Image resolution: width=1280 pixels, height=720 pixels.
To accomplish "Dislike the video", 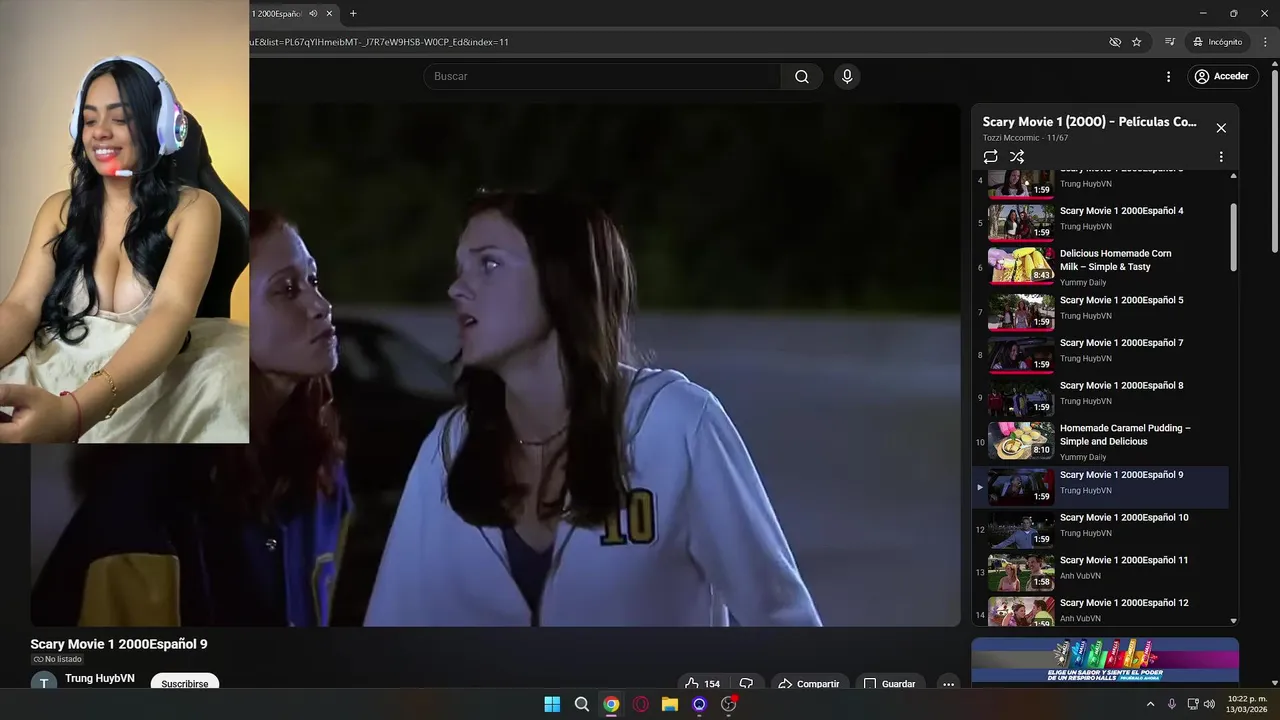I will point(746,684).
